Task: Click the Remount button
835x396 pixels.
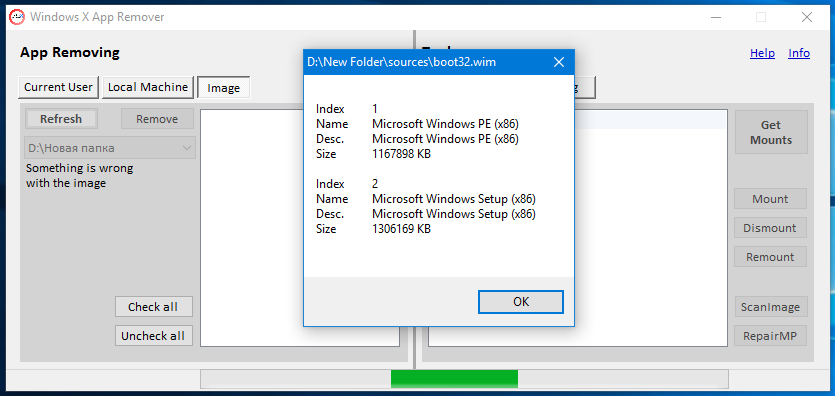Action: pos(771,257)
